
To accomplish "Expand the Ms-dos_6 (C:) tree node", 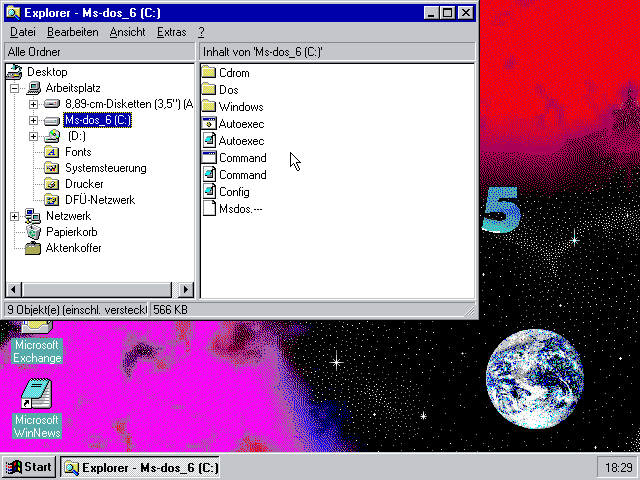I will point(33,120).
